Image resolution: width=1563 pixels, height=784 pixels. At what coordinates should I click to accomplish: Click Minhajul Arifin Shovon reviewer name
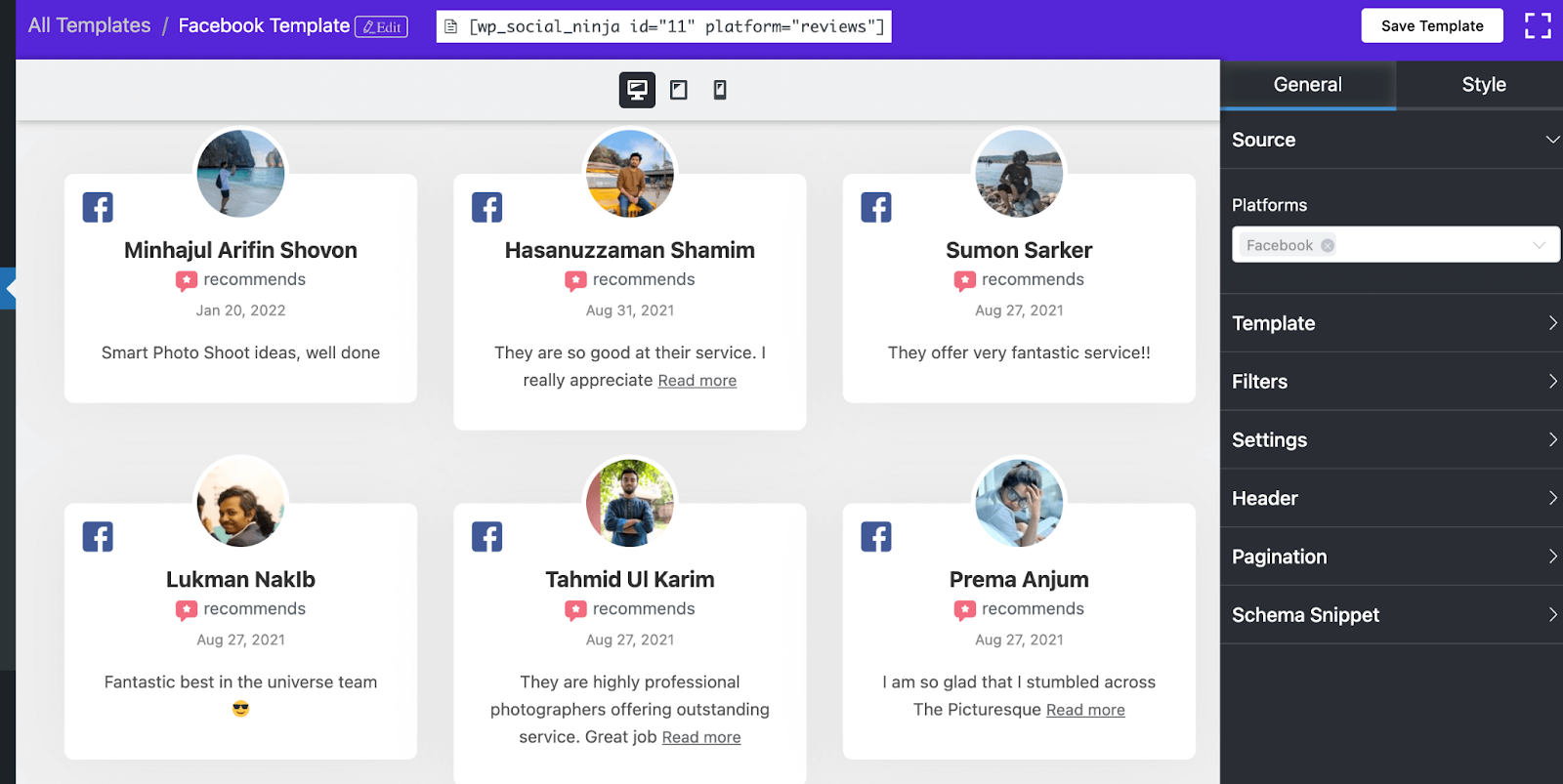coord(240,250)
